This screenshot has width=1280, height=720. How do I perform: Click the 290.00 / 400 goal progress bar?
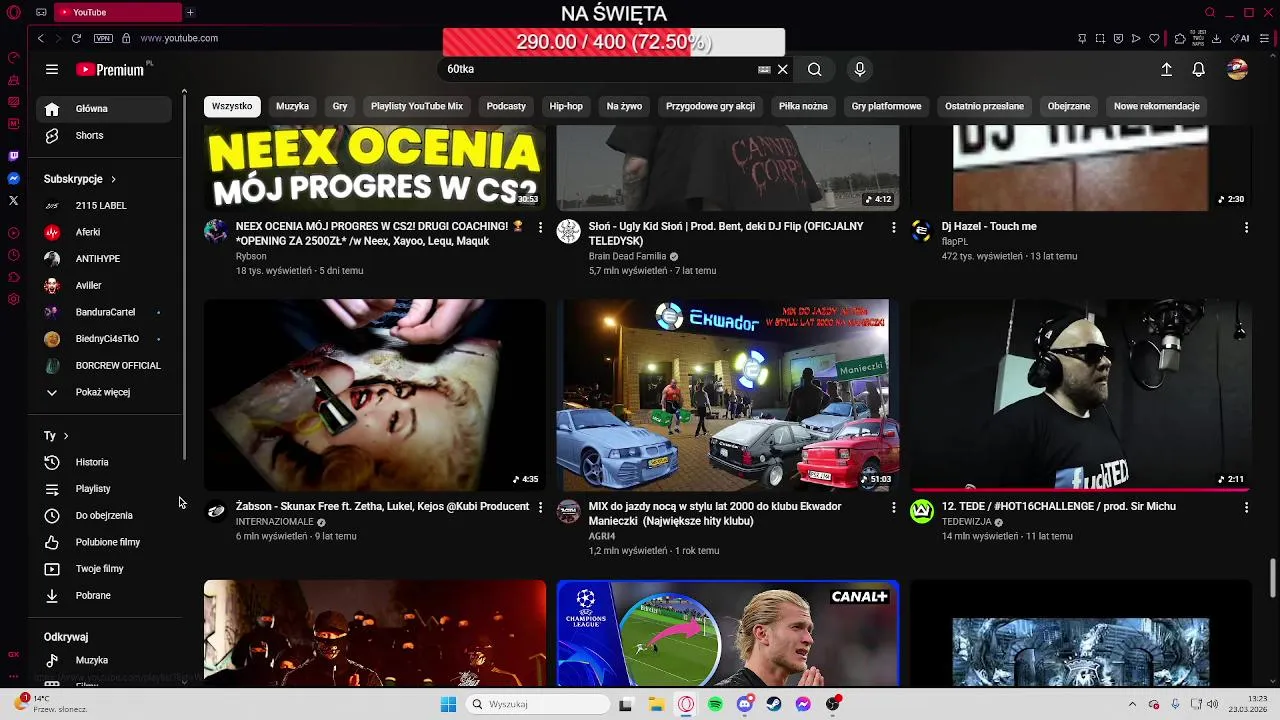pos(614,42)
